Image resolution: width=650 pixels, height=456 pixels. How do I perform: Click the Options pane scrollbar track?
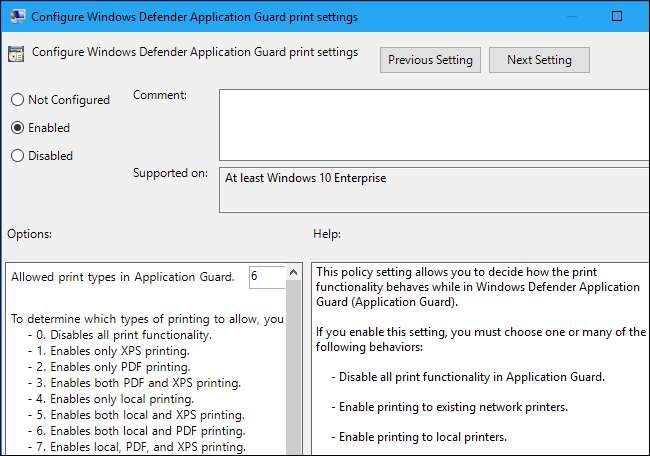pos(293,380)
